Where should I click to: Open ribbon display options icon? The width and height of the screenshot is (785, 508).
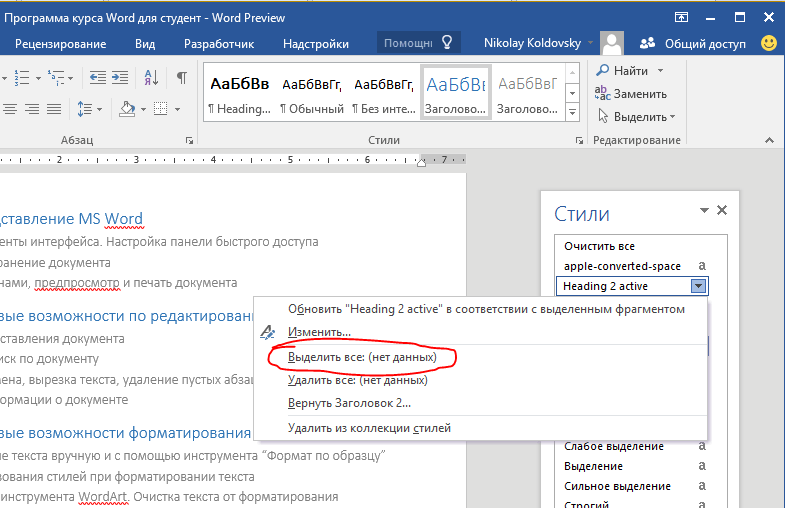[x=681, y=18]
